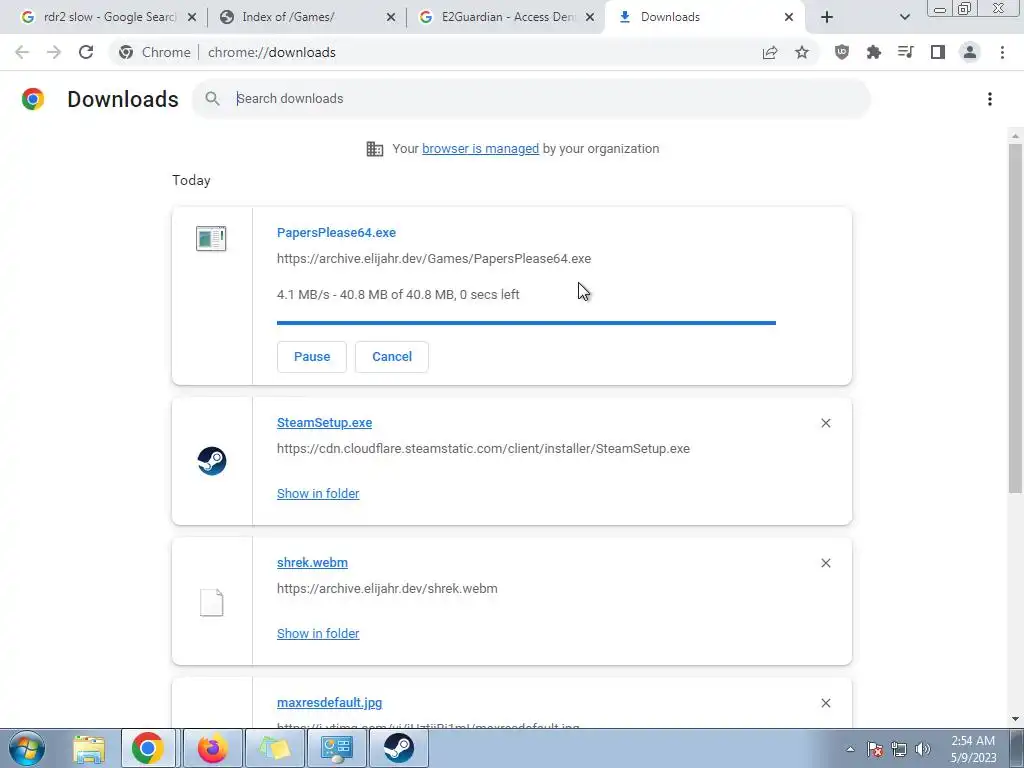
Task: Click the taskbar clock showing 2:54 AM
Action: (x=973, y=749)
